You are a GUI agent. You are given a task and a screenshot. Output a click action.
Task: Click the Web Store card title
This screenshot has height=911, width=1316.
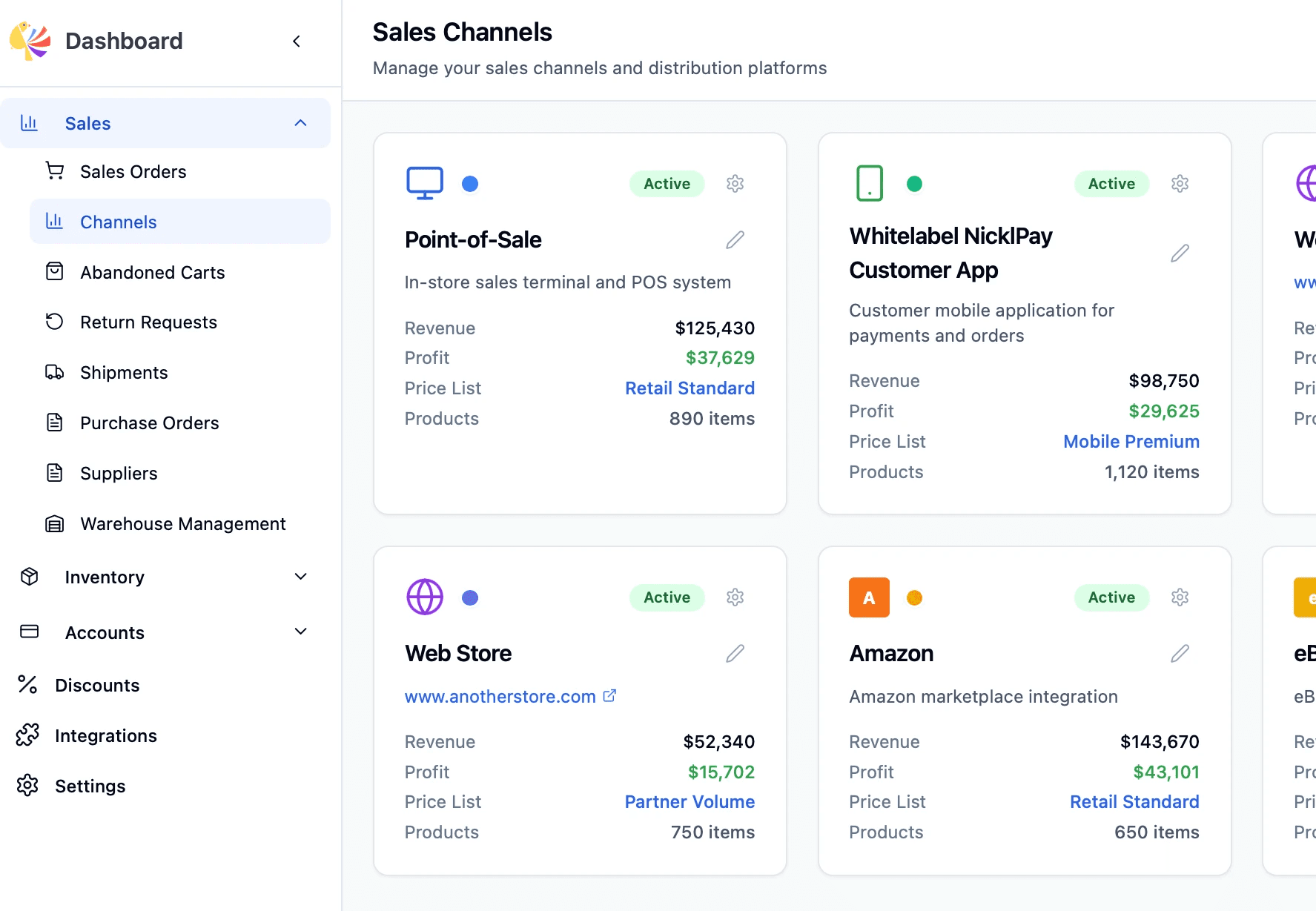pyautogui.click(x=458, y=654)
